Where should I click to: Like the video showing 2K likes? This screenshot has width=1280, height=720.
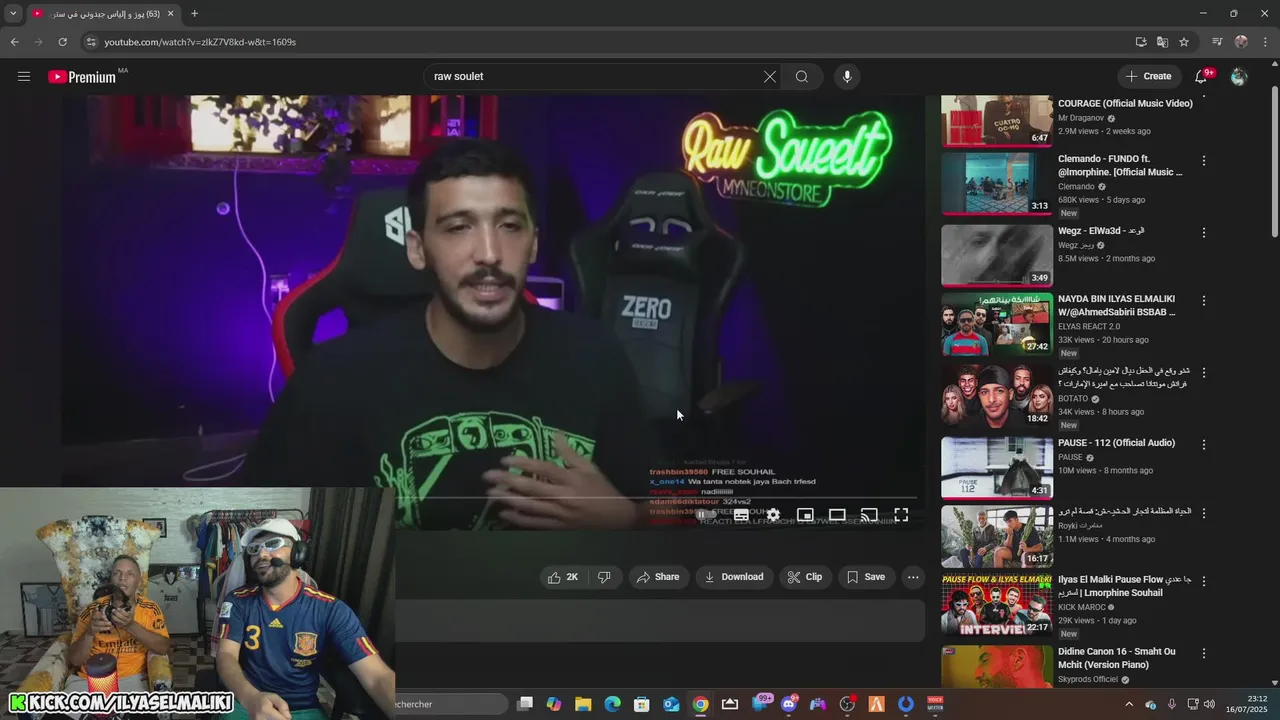click(x=563, y=577)
